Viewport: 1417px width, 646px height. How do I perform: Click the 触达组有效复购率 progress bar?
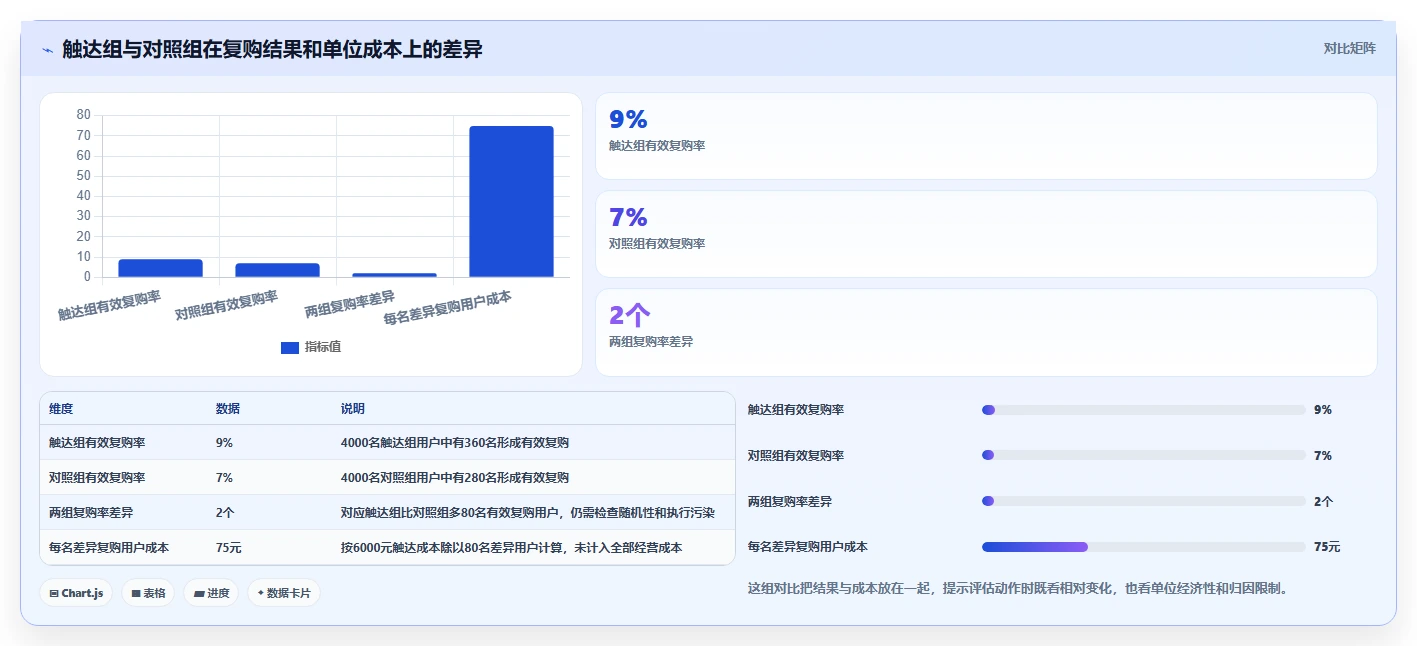pyautogui.click(x=1144, y=410)
